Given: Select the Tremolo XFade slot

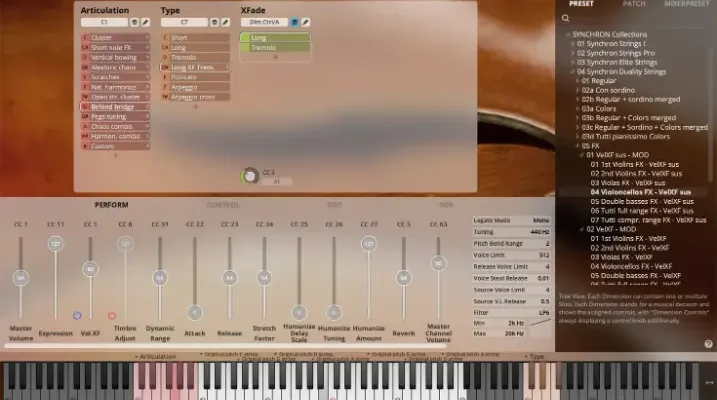Looking at the screenshot, I should pos(275,47).
